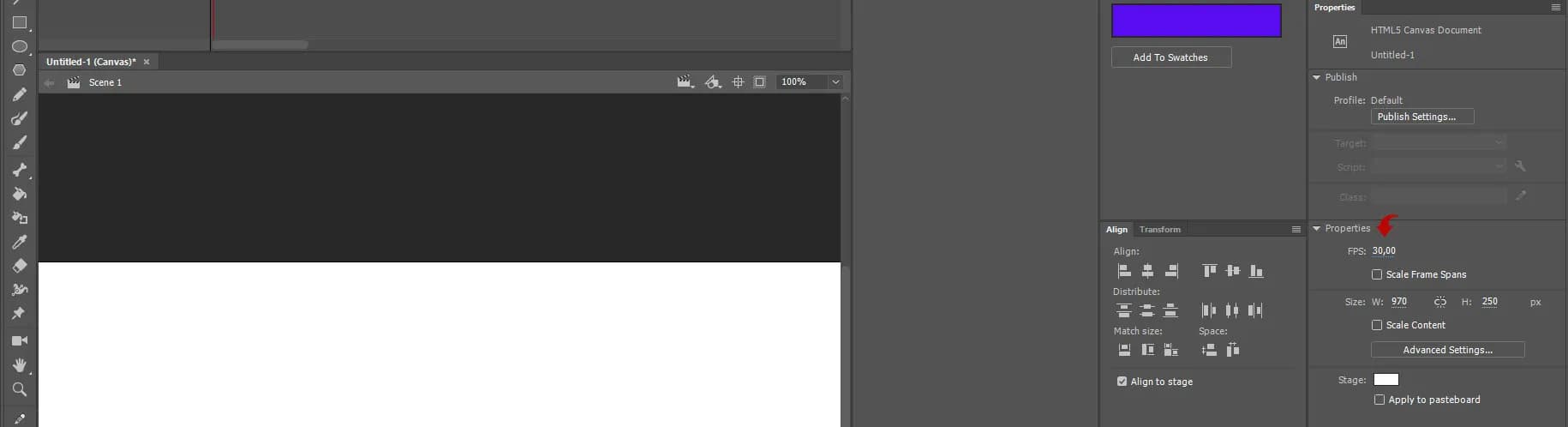Click Add To Swatches button
Viewport: 1568px width, 427px height.
coord(1170,57)
